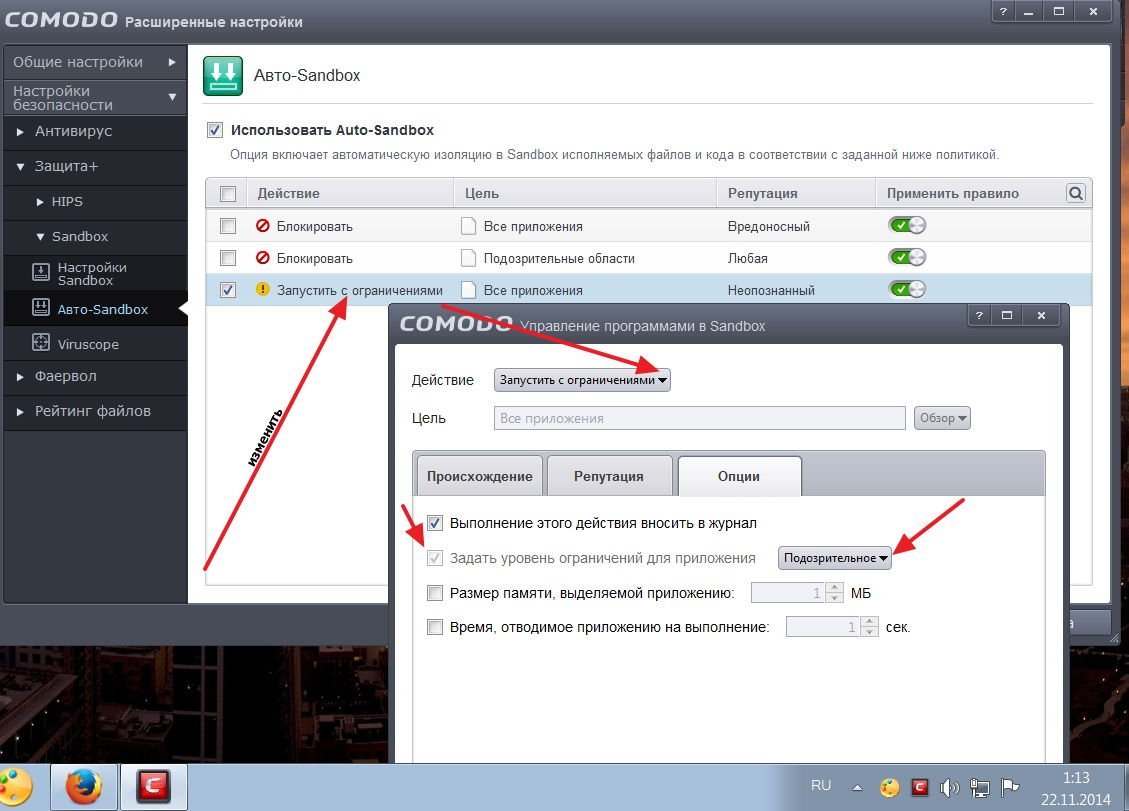Check the Блокировать Вредоносный row checkbox
Viewport: 1129px width, 811px height.
point(228,226)
